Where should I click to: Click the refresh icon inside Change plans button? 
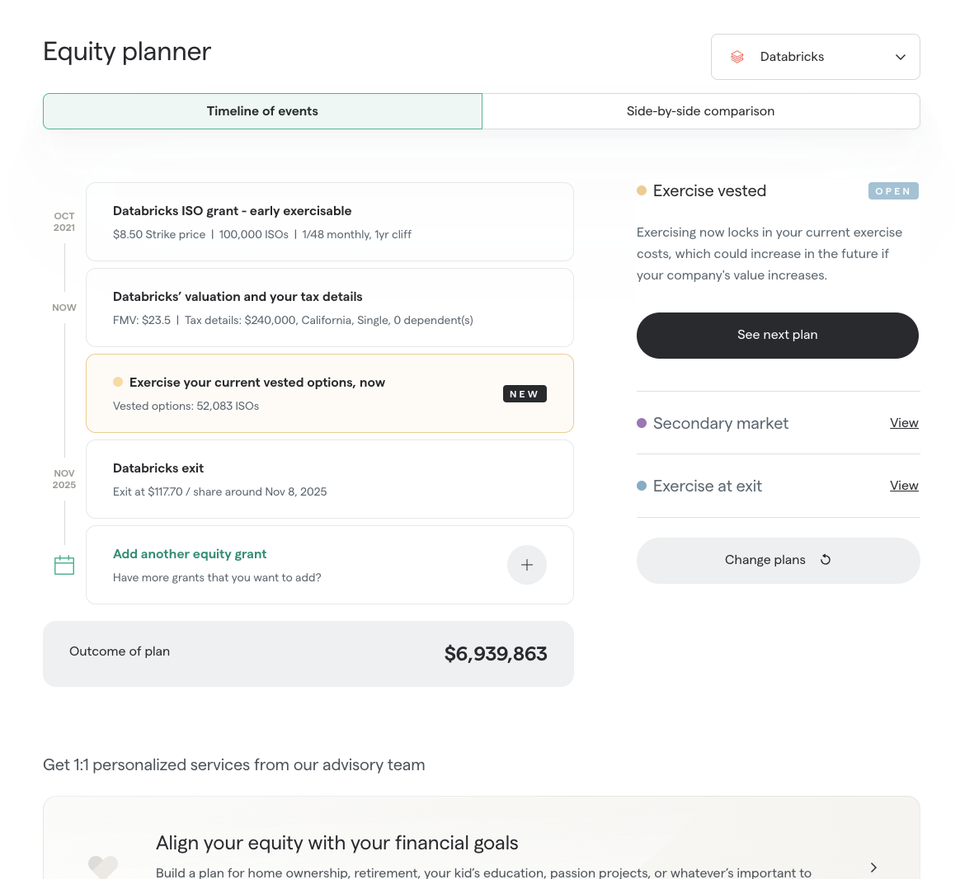pos(826,560)
